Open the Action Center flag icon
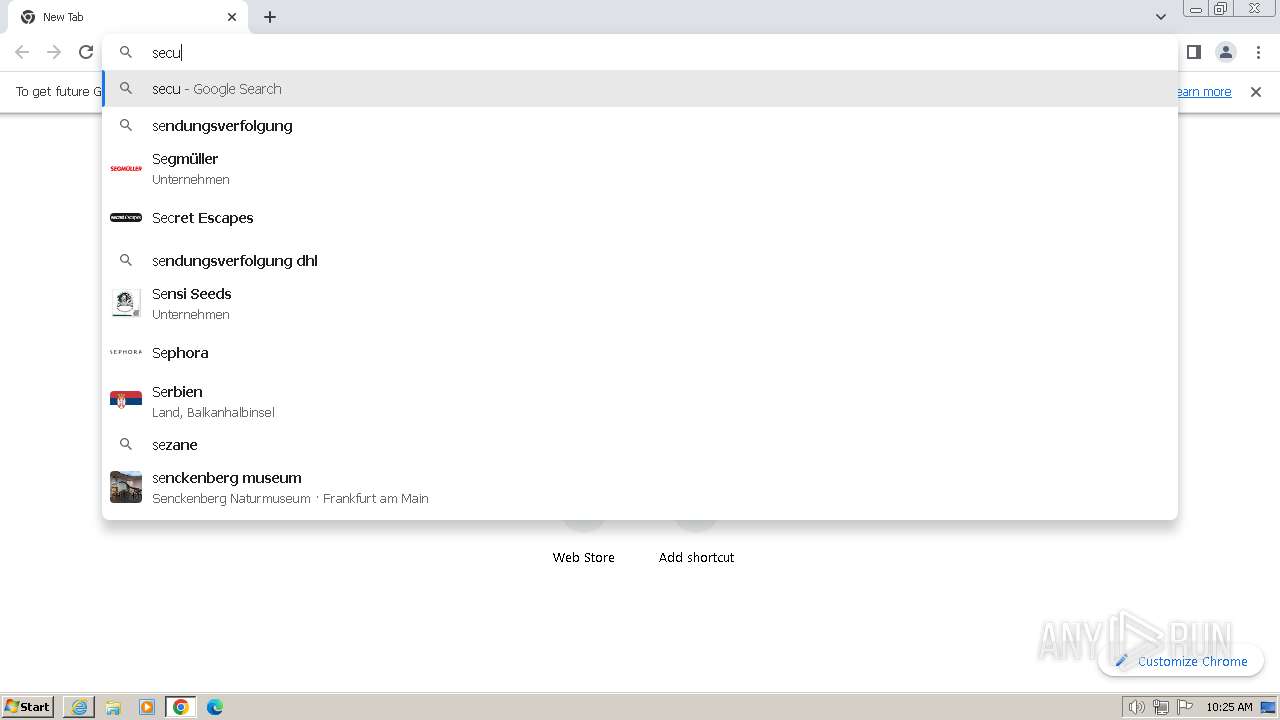Image resolution: width=1280 pixels, height=720 pixels. click(1185, 707)
